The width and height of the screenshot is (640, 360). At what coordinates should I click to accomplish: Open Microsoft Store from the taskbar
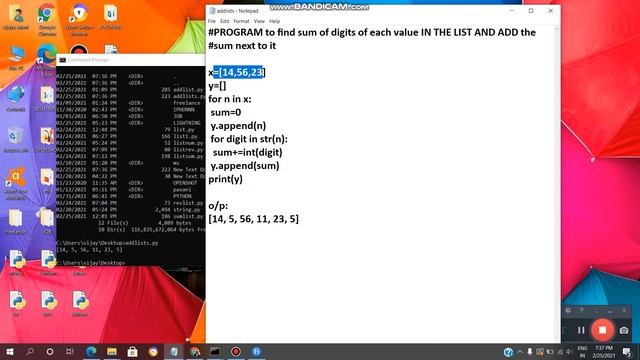pos(132,351)
